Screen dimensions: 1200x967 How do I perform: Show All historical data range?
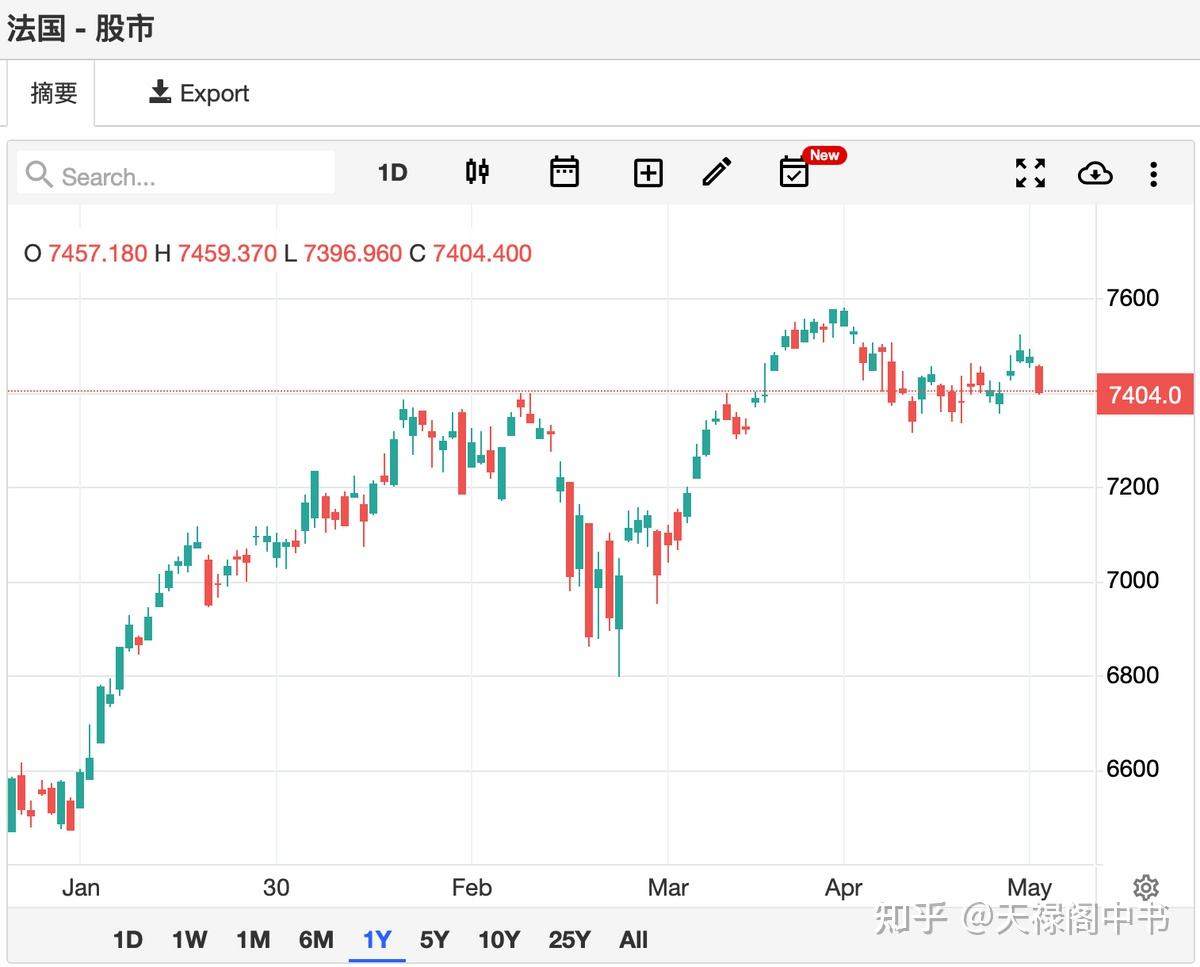point(633,940)
